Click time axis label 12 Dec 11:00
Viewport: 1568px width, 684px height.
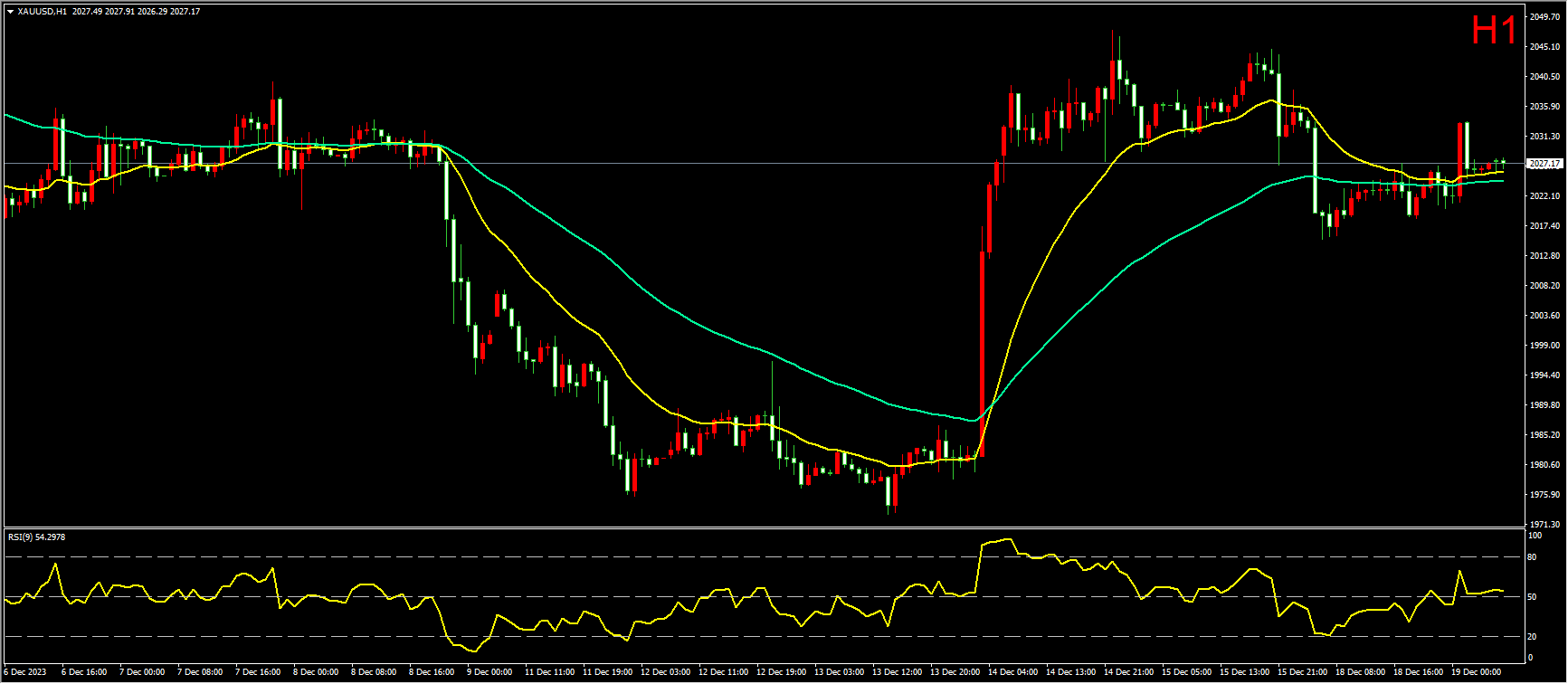coord(723,672)
